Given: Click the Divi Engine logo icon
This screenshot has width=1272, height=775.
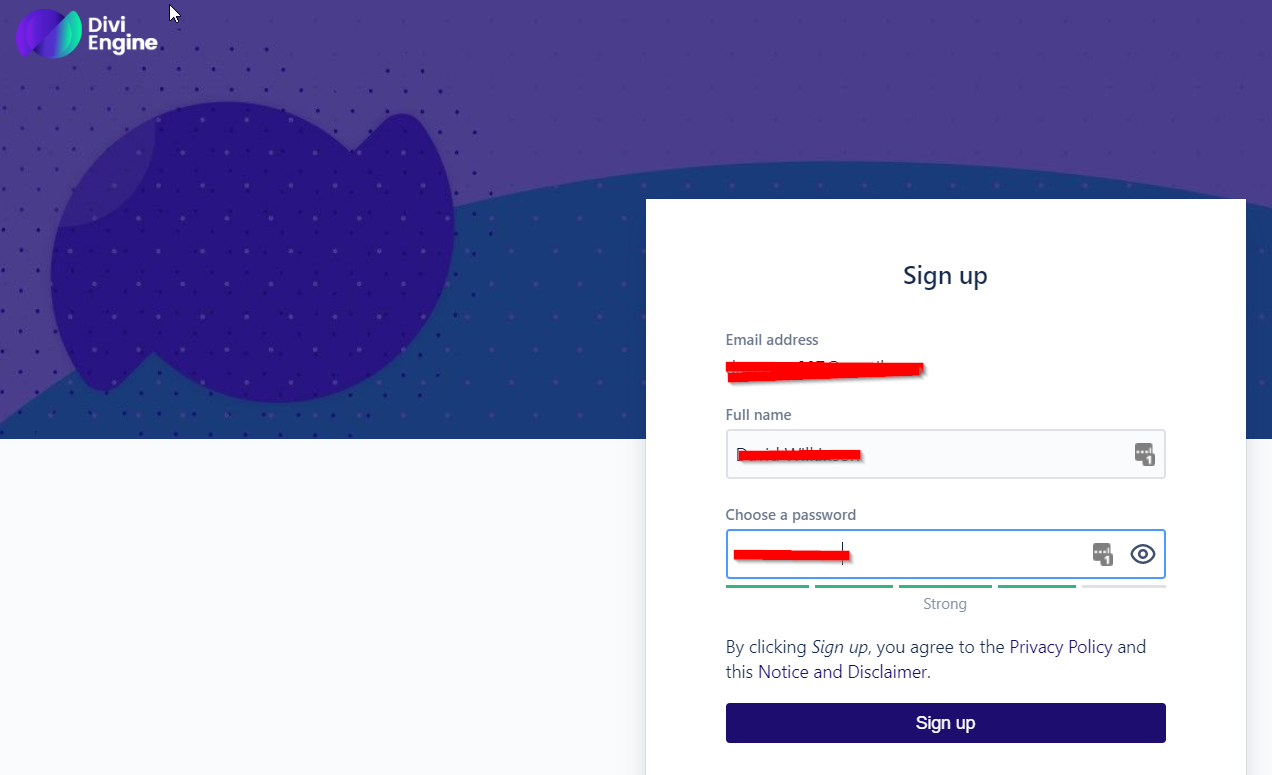Looking at the screenshot, I should click(x=48, y=34).
